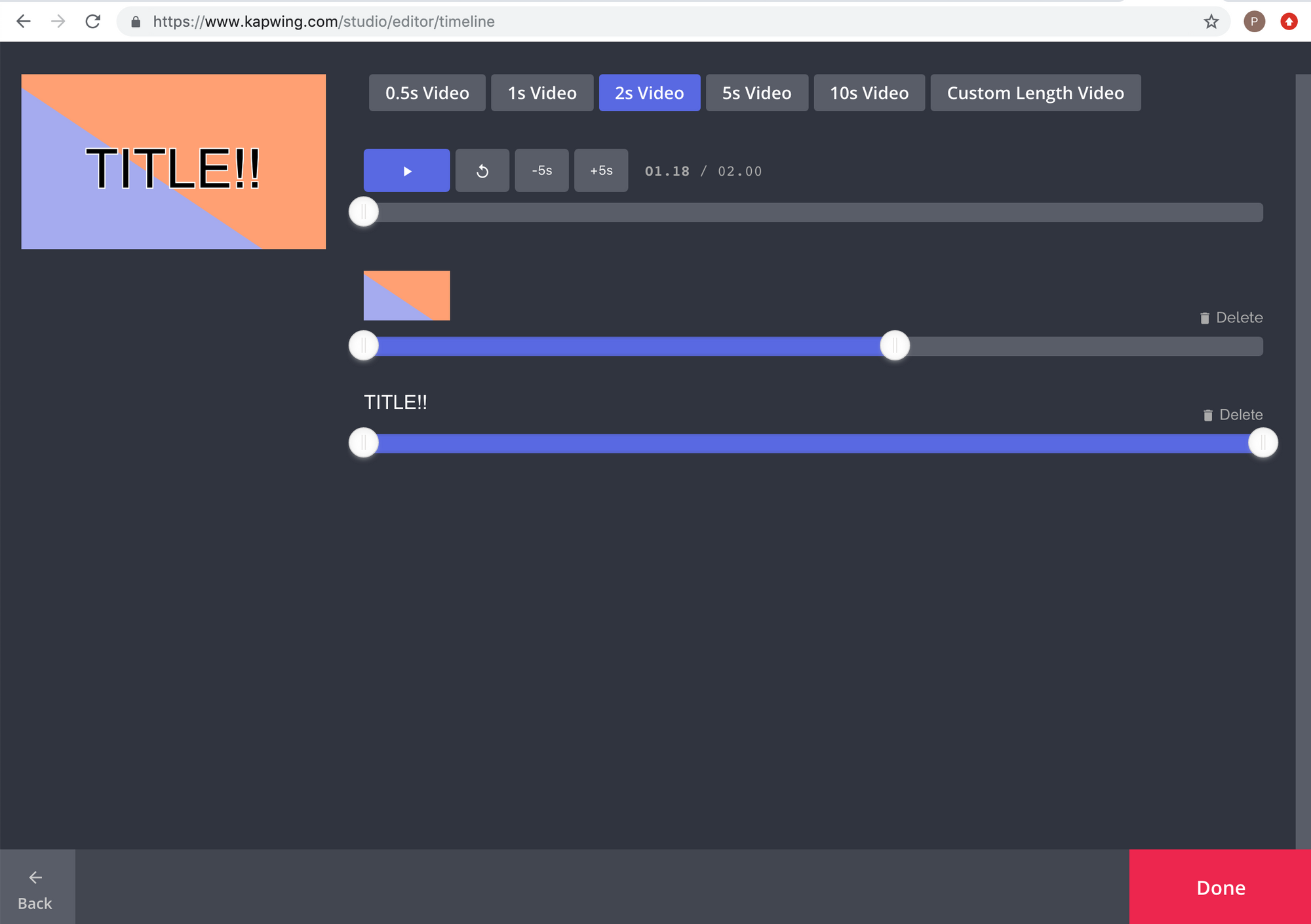
Task: Click the red Done button
Action: (1220, 887)
